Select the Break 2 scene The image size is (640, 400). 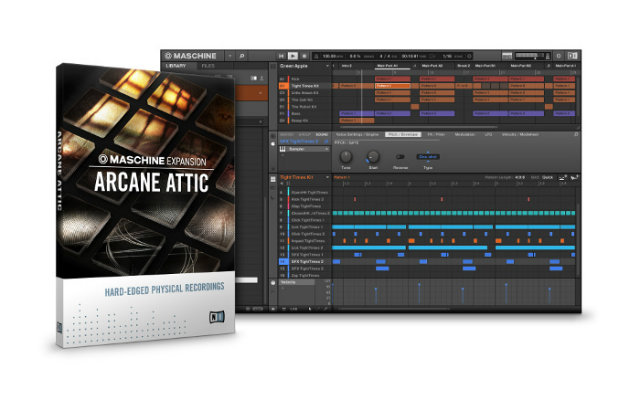point(463,66)
